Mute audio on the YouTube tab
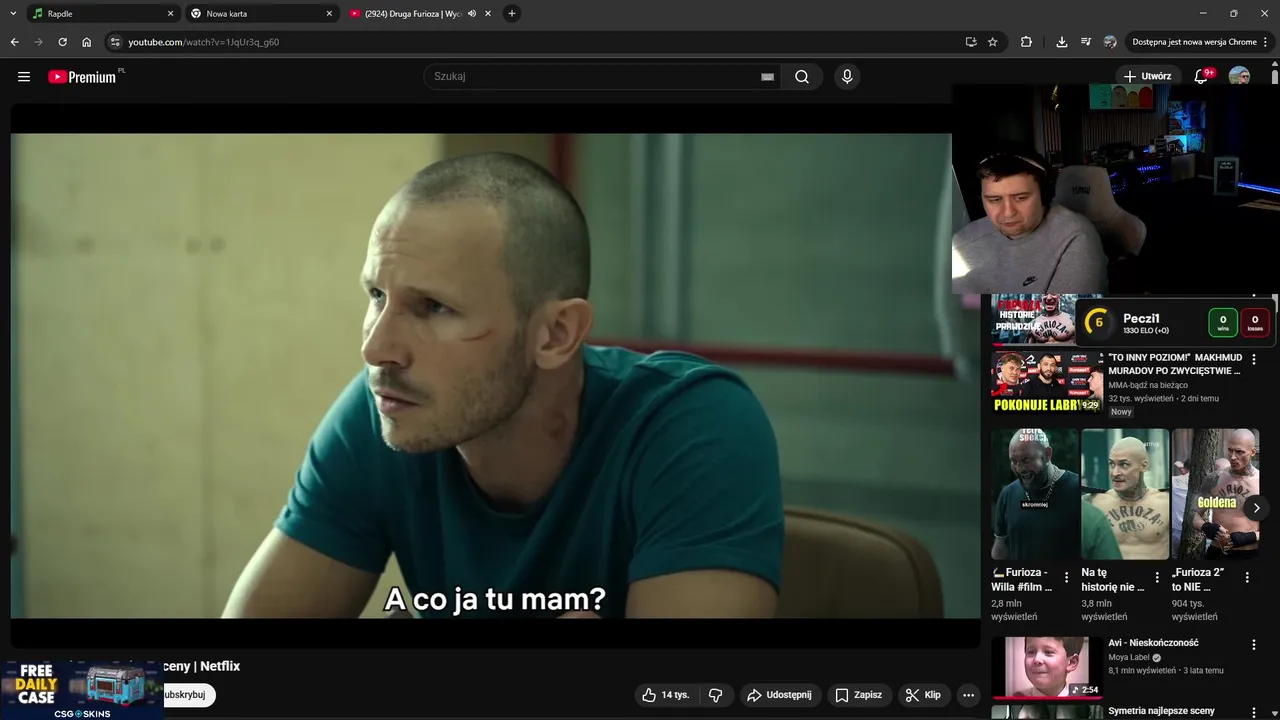Image resolution: width=1280 pixels, height=720 pixels. tap(472, 14)
